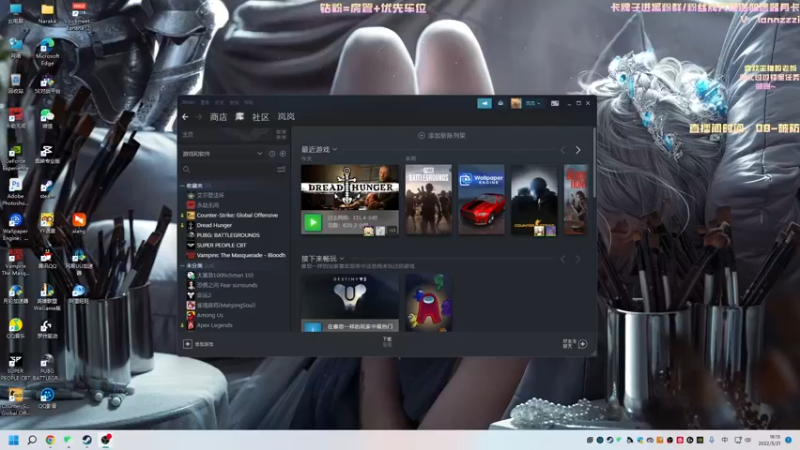
Task: Open the 库 library tab
Action: coord(239,117)
